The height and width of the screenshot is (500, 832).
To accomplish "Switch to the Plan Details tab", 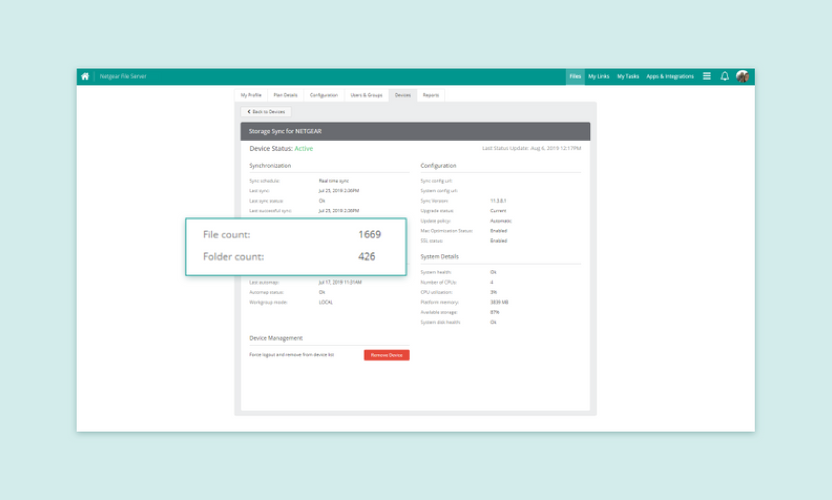I will [285, 95].
